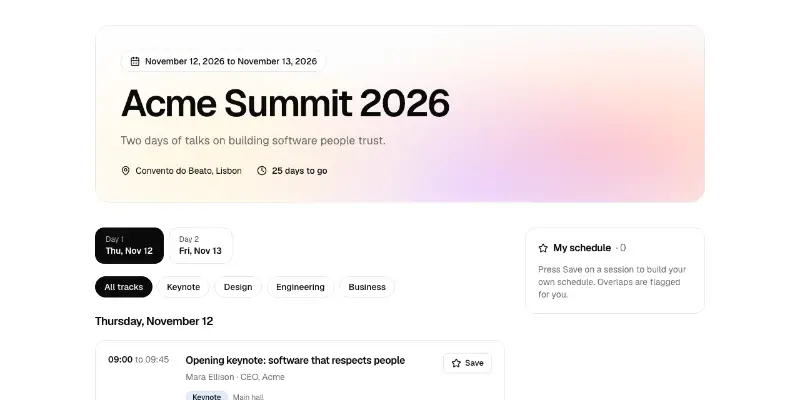The width and height of the screenshot is (800, 400).
Task: Select the Day 1 Thu, Nov 12 tab
Action: (x=130, y=245)
